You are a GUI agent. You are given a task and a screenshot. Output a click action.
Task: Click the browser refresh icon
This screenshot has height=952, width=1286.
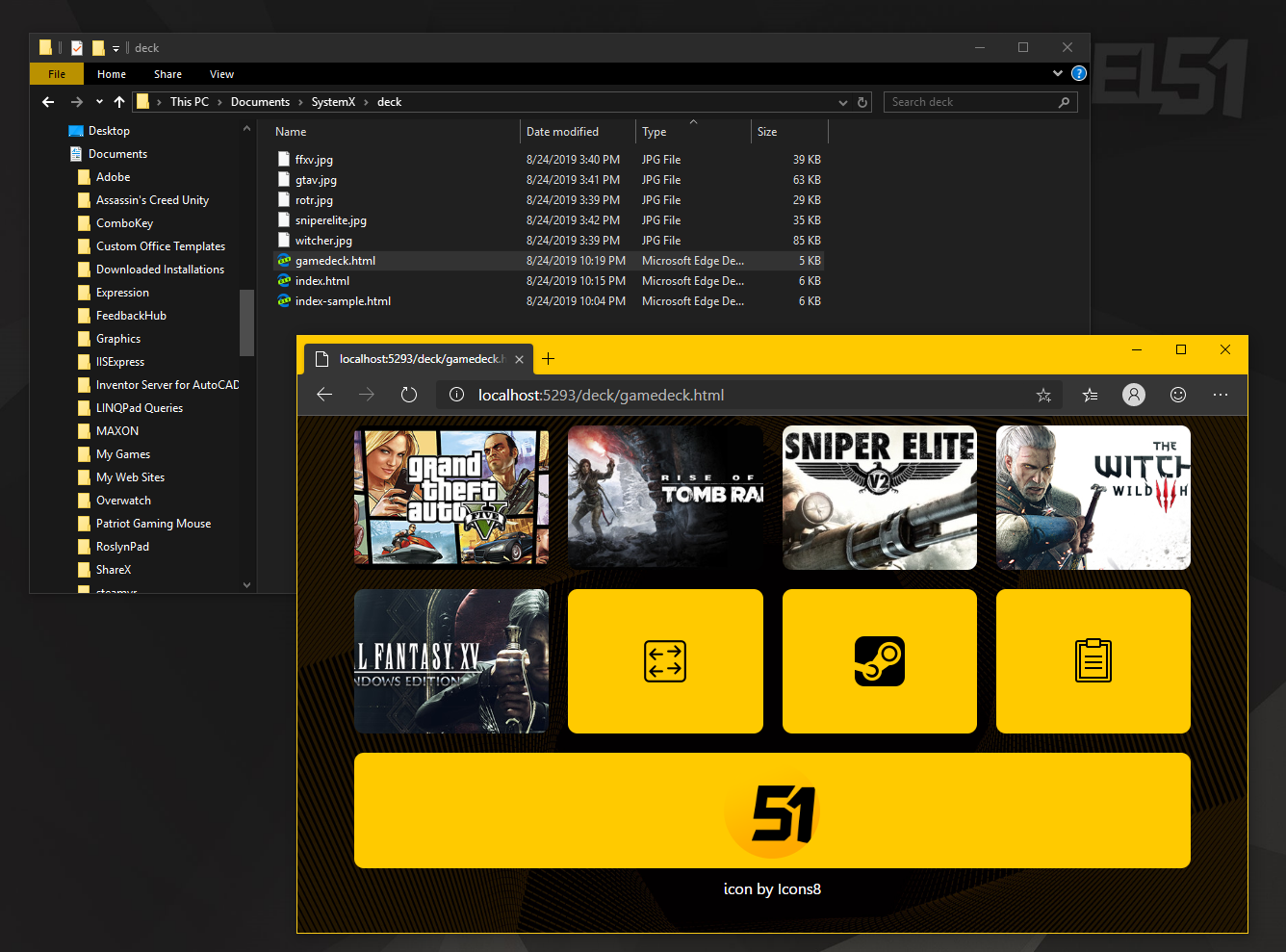point(409,395)
